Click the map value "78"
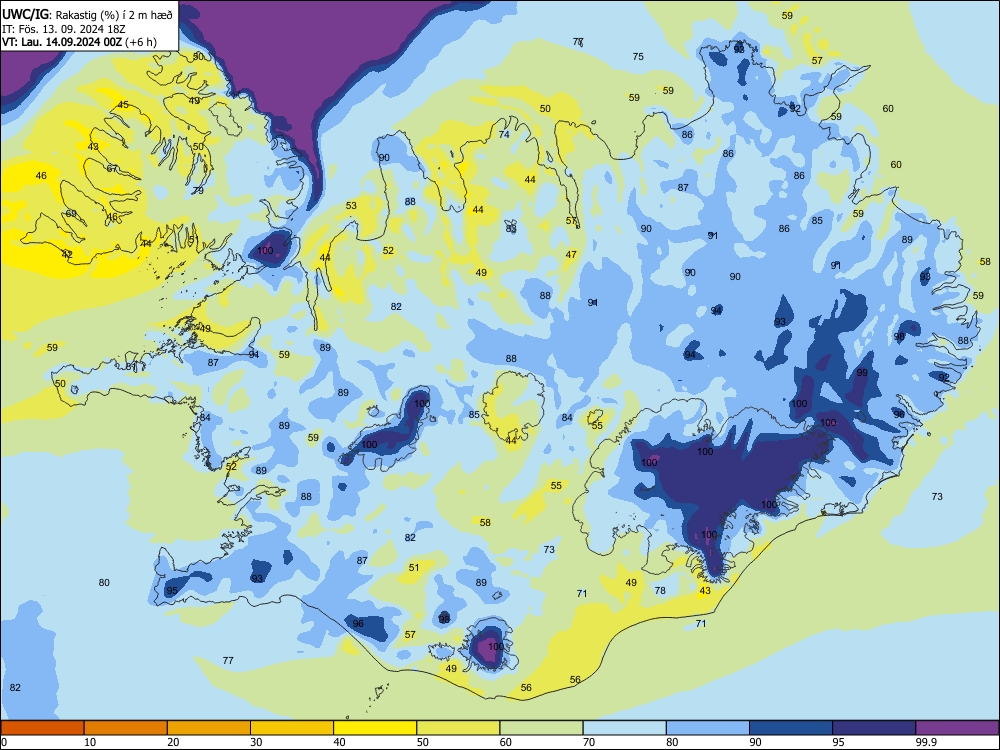Screen dimensions: 1000x750 660,591
